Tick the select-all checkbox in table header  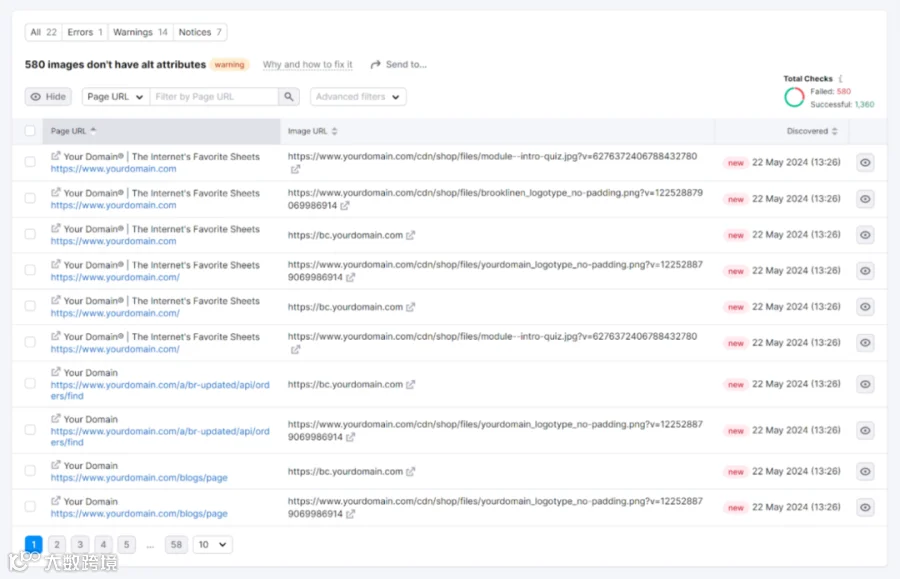[x=30, y=131]
